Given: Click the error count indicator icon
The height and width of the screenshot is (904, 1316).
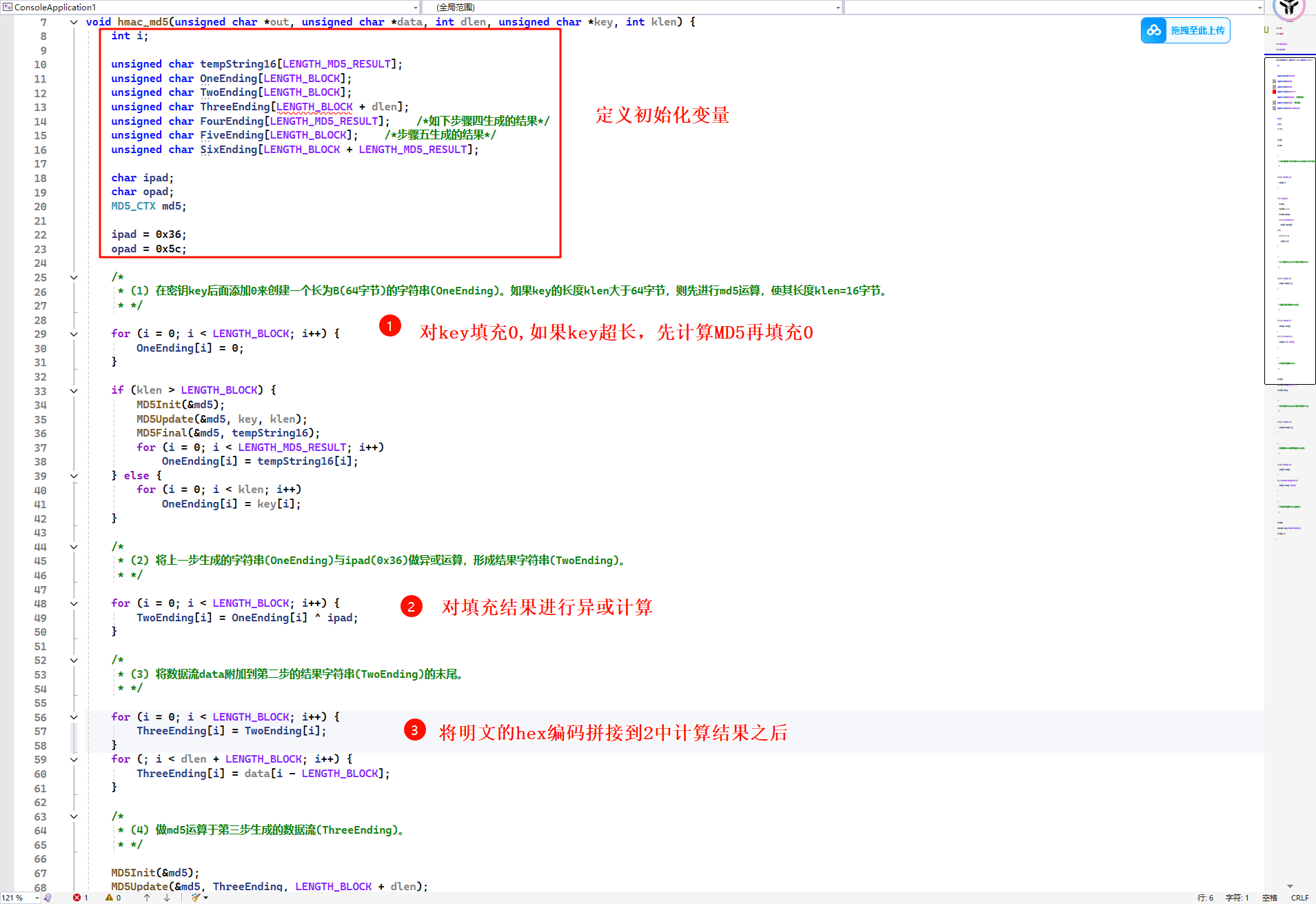Looking at the screenshot, I should [x=77, y=898].
